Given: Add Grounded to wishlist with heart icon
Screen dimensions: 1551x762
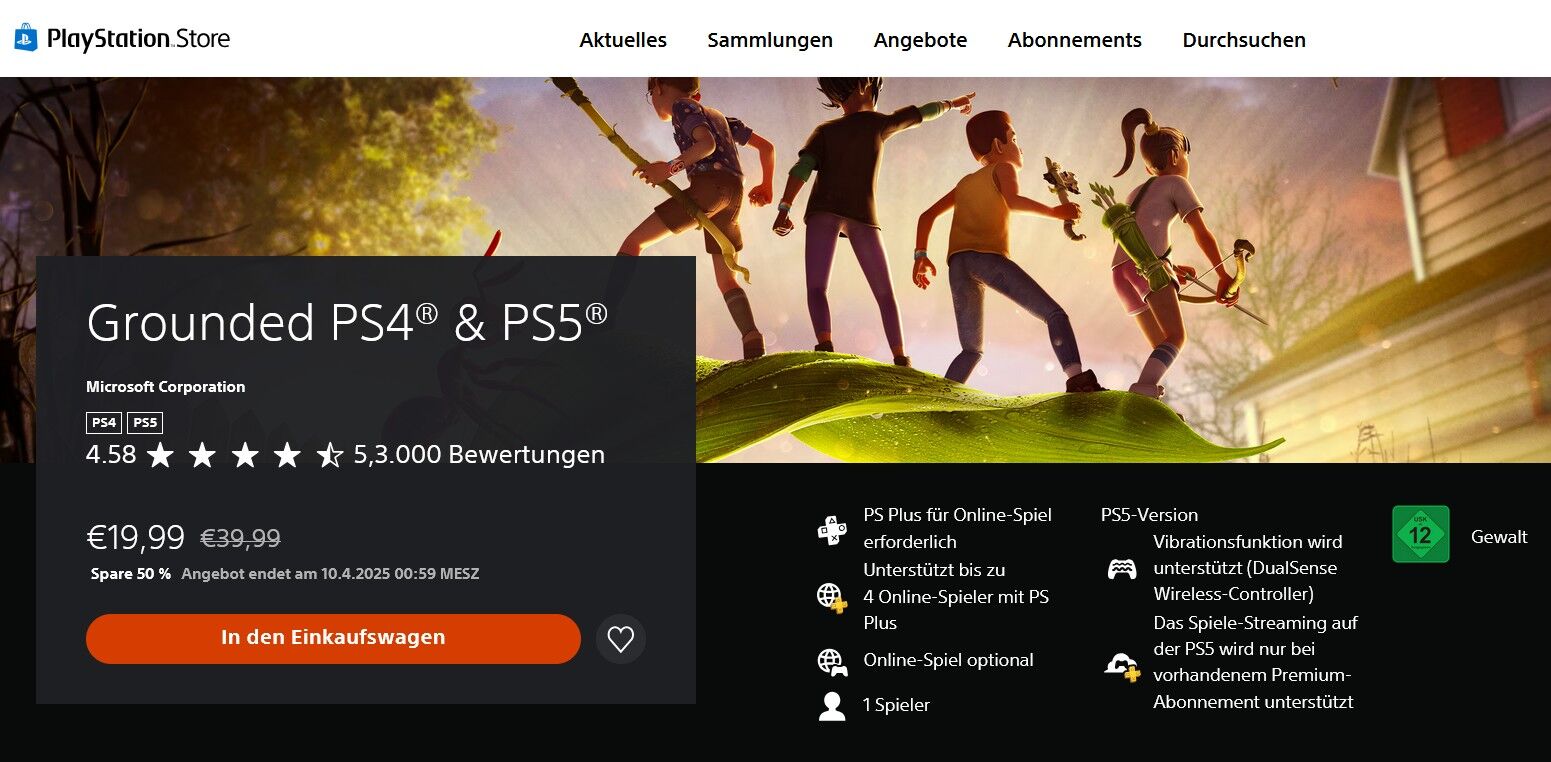Looking at the screenshot, I should tap(621, 639).
